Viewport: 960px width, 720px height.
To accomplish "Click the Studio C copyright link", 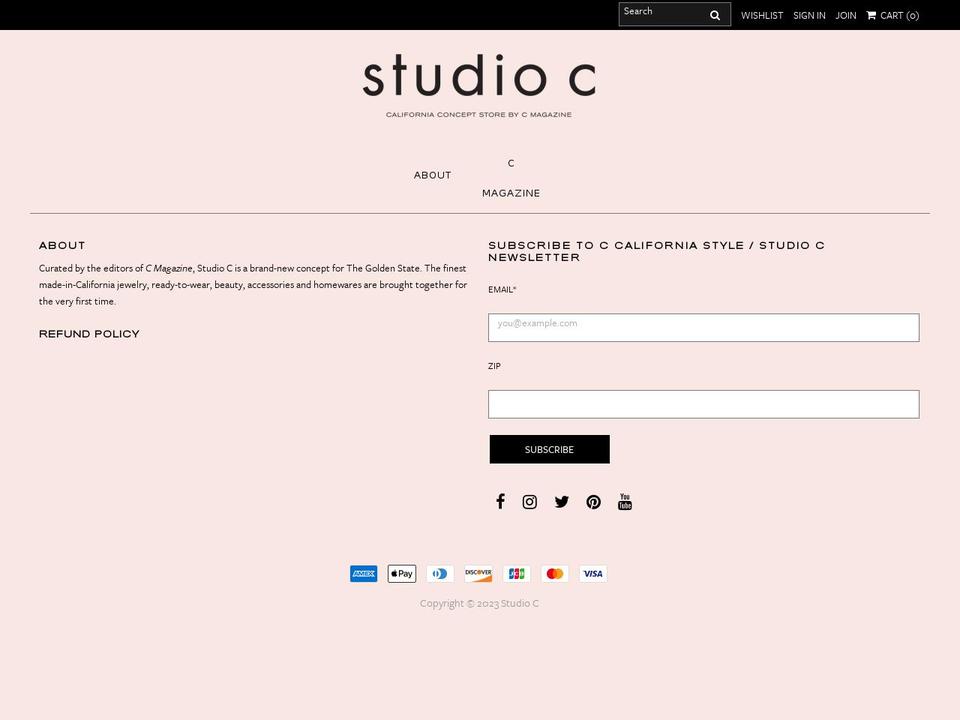I will 519,603.
